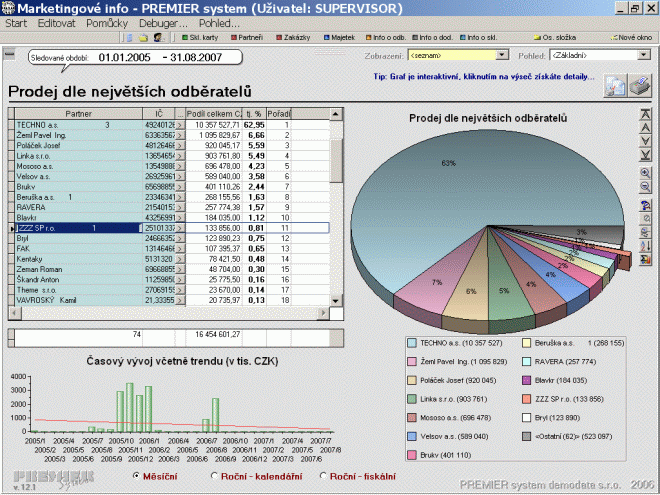Open the Editovat menu

click(56, 23)
